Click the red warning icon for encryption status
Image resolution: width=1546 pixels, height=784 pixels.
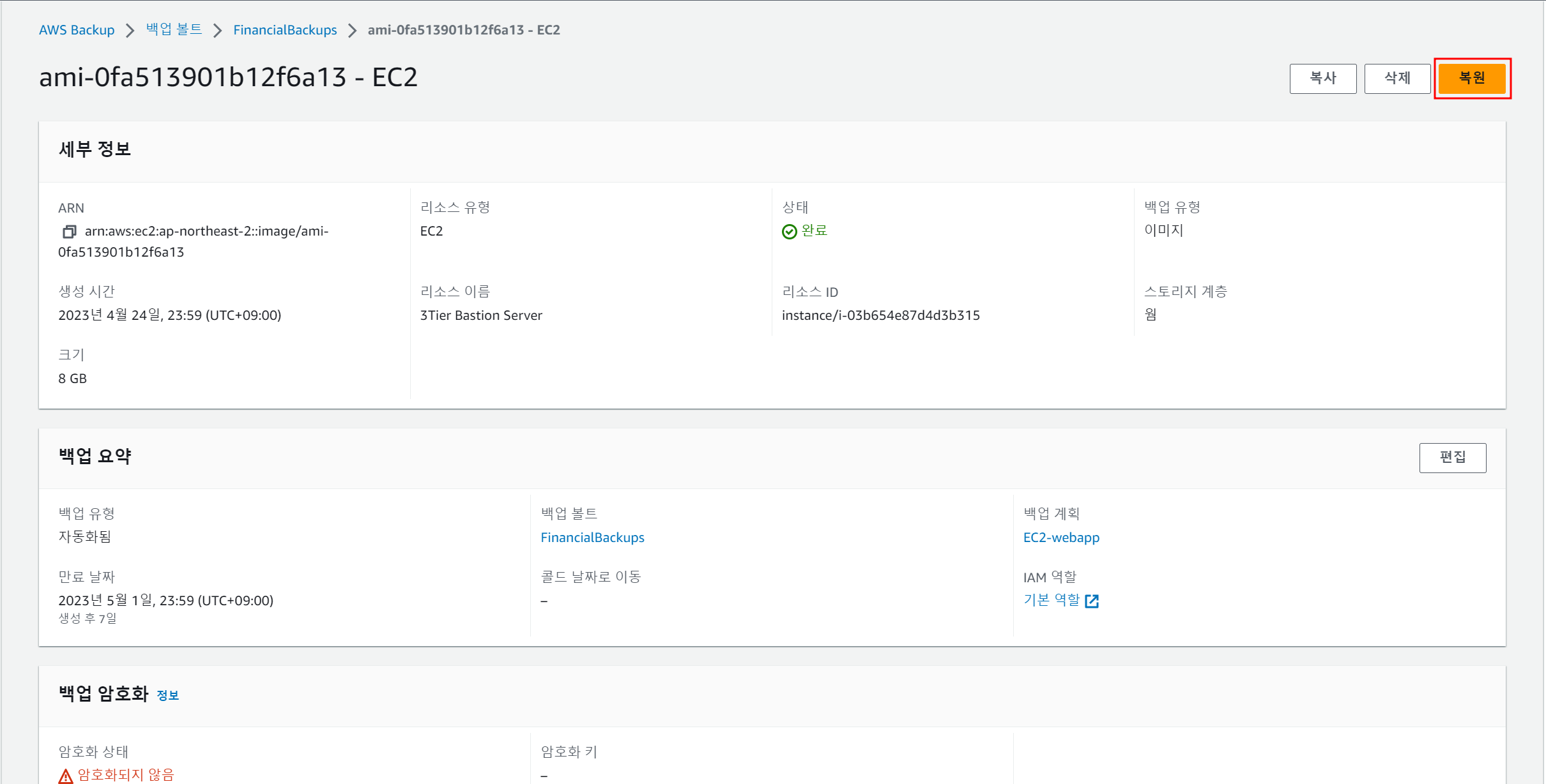tap(66, 776)
